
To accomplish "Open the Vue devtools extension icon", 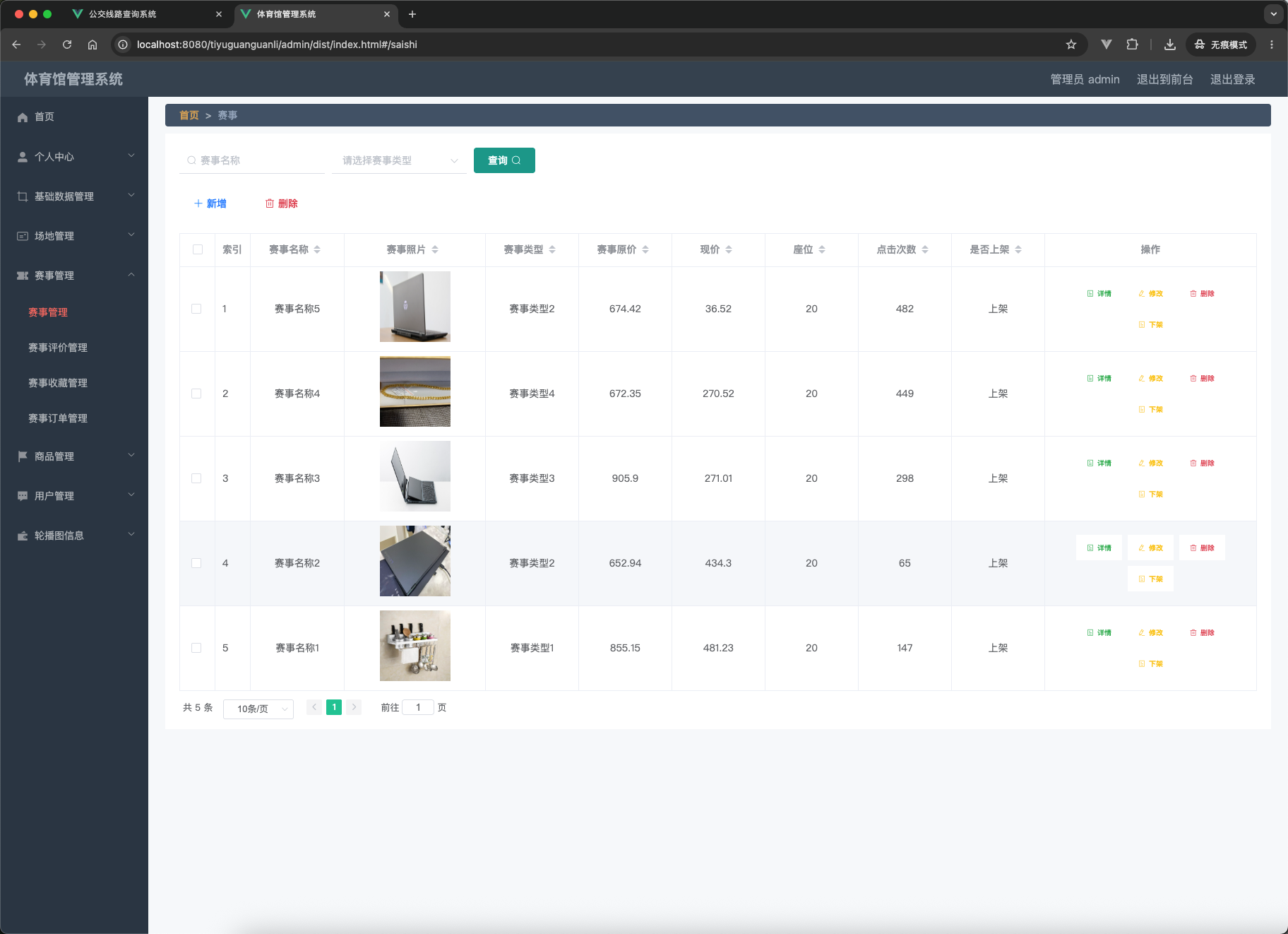I will (1107, 45).
